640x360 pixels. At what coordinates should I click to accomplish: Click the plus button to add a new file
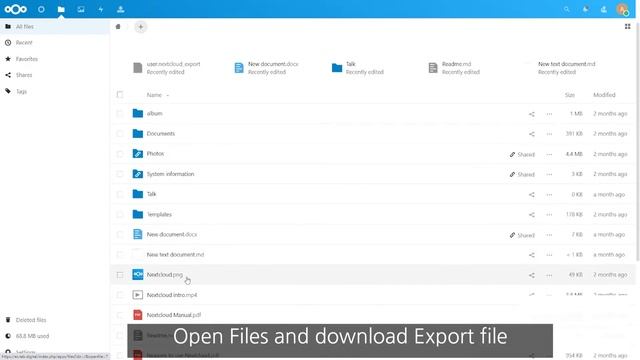pos(140,27)
